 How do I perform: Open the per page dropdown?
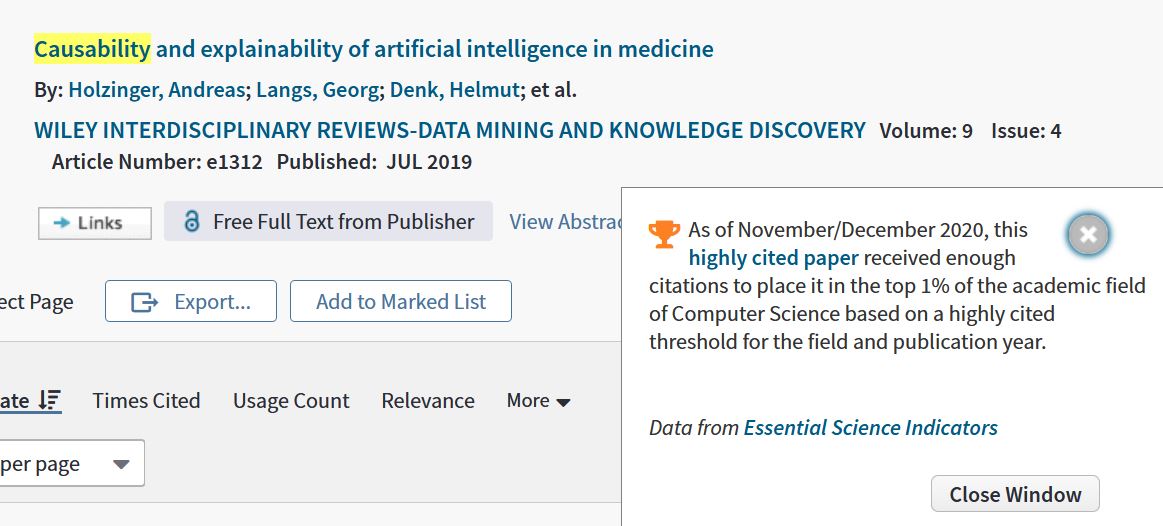(72, 463)
